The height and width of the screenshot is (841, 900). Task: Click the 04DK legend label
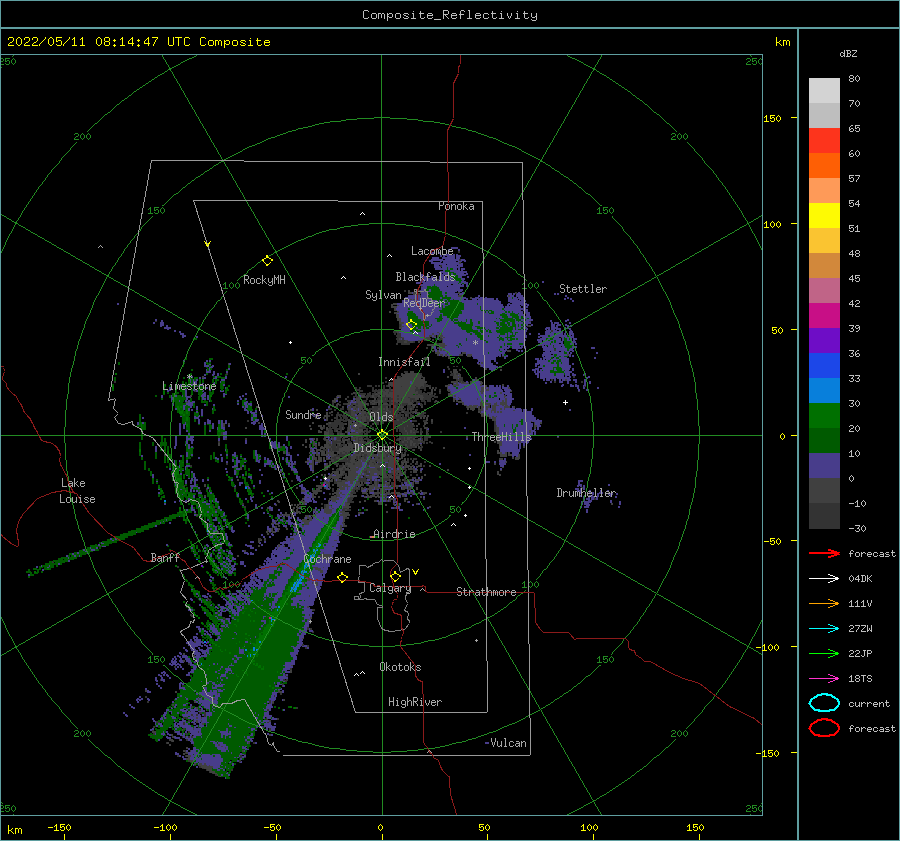(x=860, y=579)
